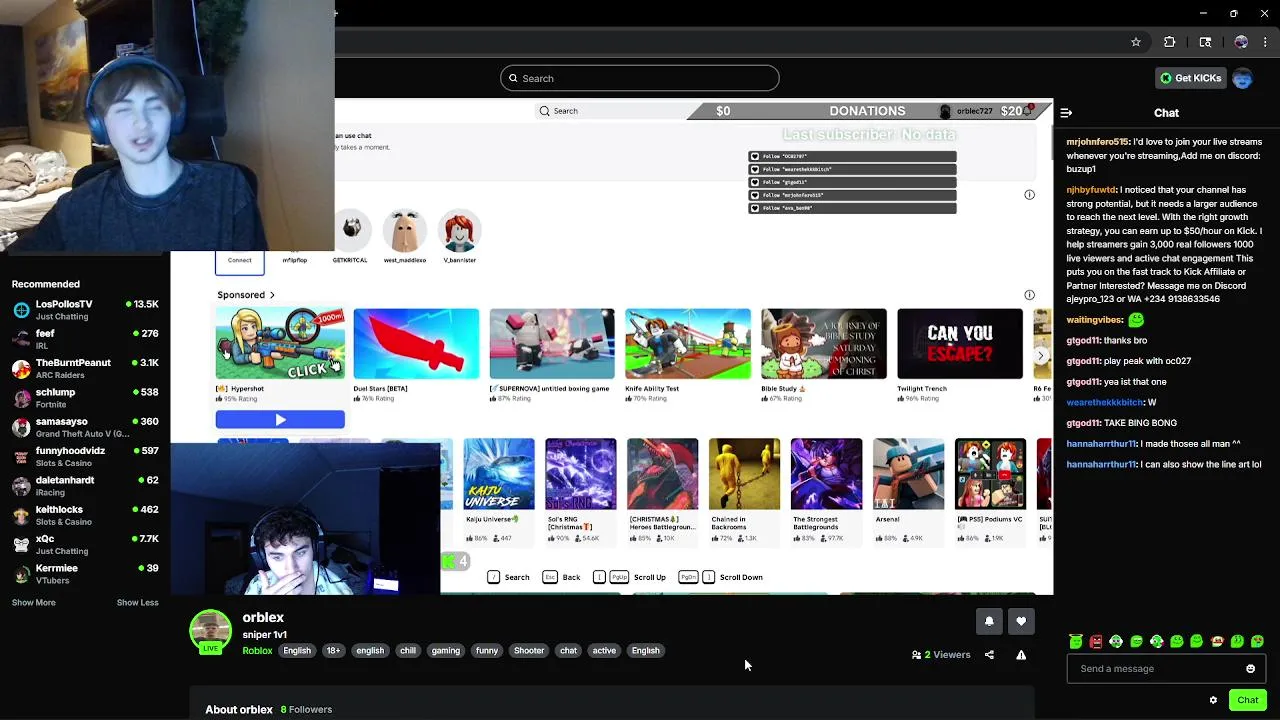Report the stream with the warning triangle icon

(1021, 655)
